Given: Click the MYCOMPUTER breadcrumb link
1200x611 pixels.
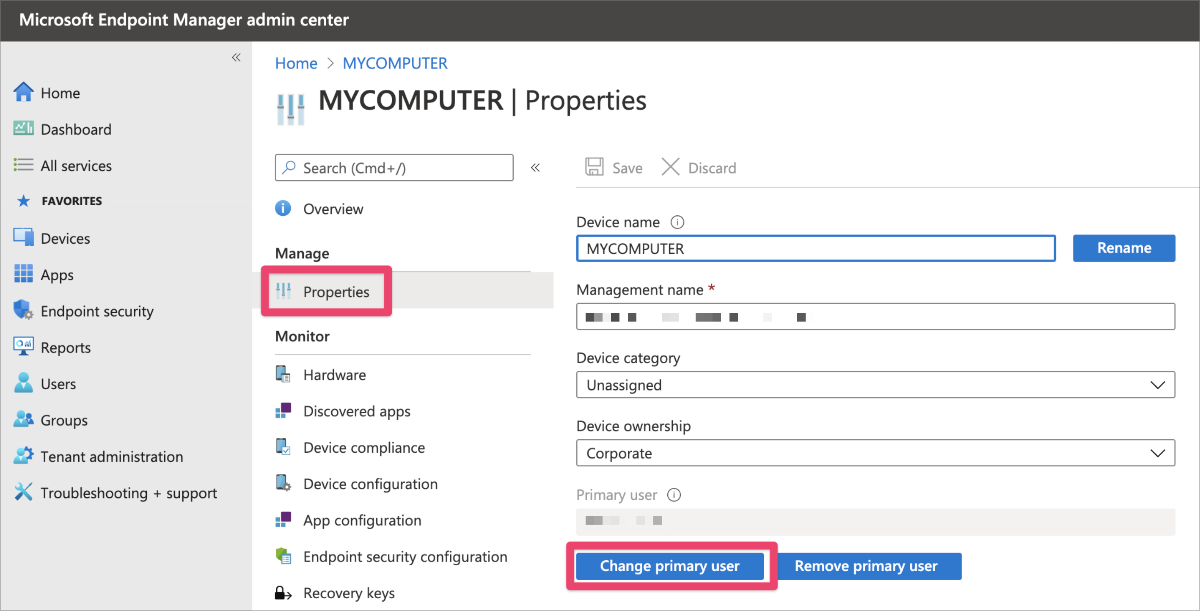Looking at the screenshot, I should coord(395,63).
